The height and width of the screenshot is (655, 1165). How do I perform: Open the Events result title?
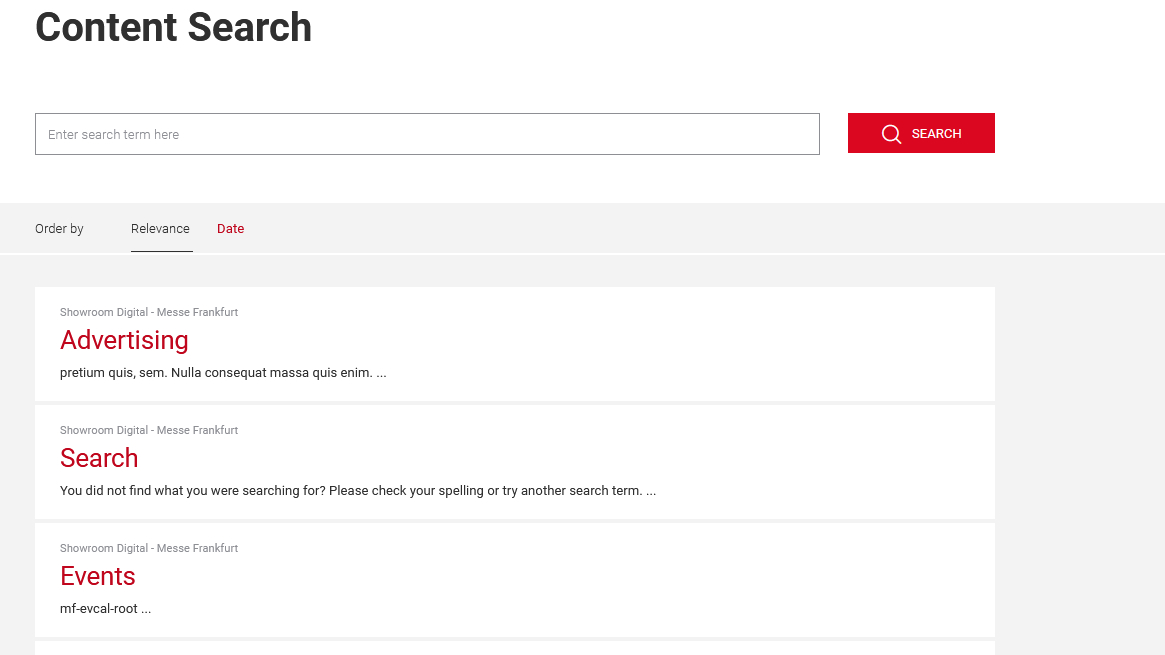coord(98,576)
